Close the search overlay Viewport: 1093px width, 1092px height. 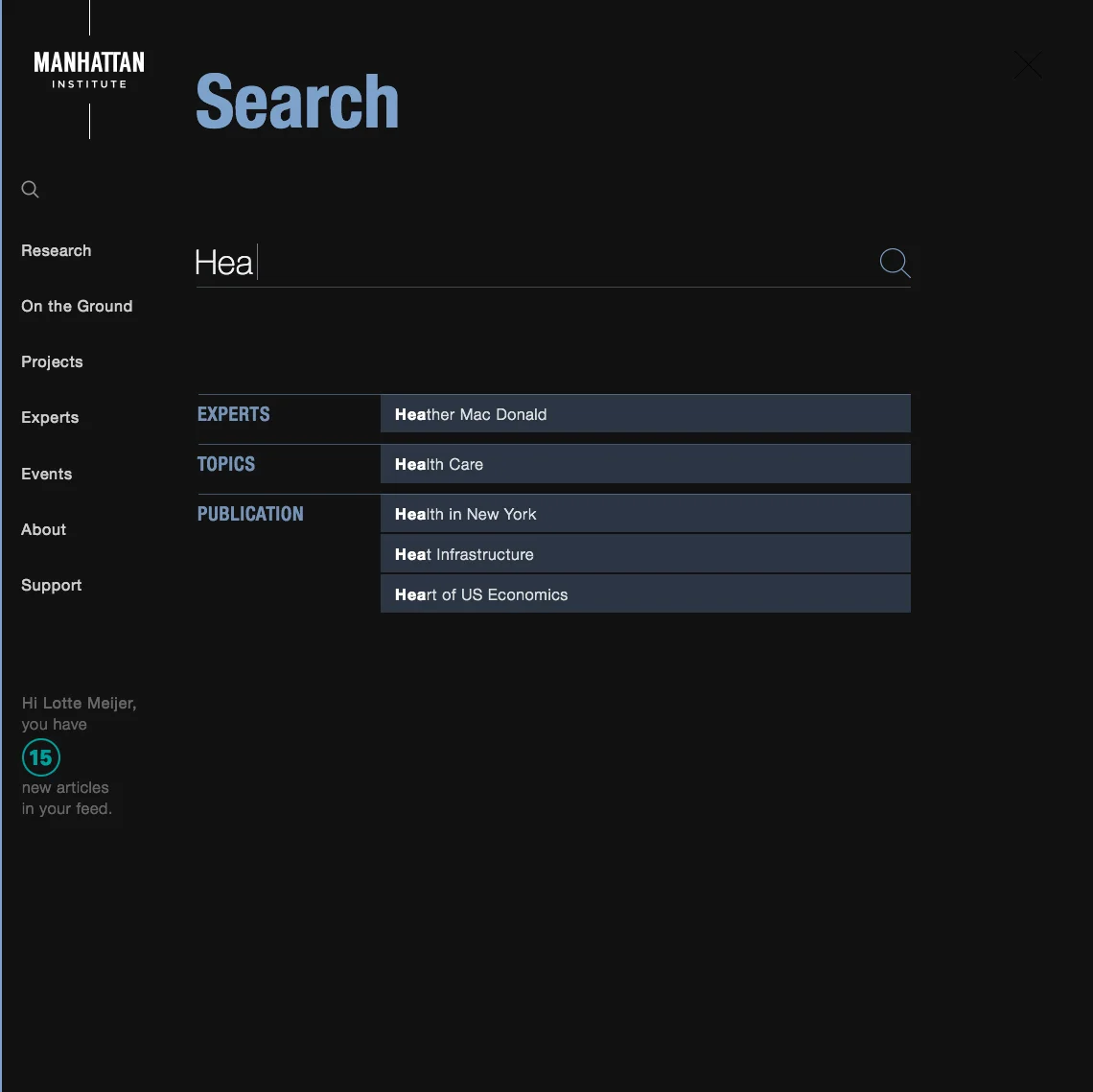1027,64
